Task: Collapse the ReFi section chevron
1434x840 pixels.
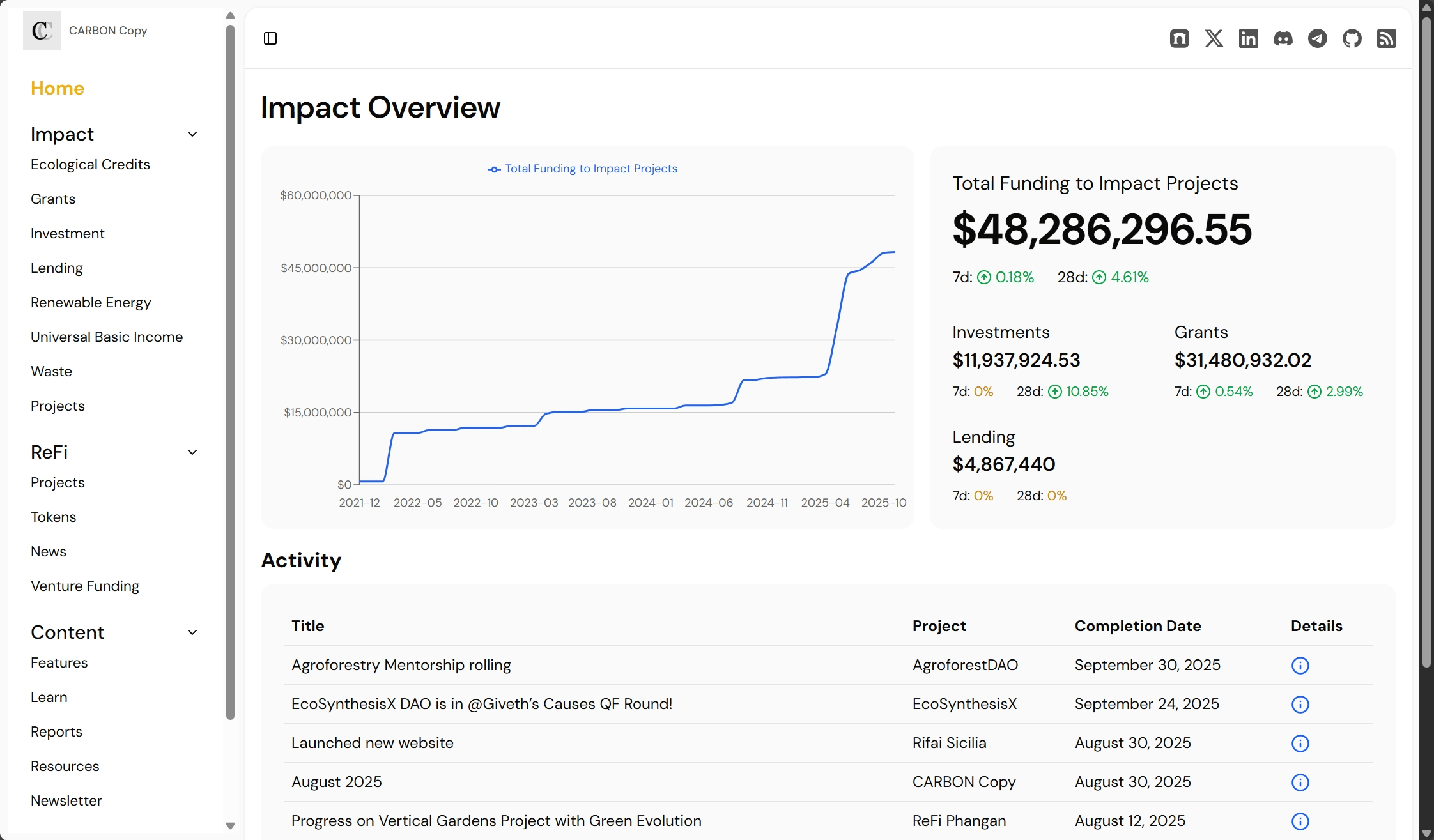Action: coord(192,452)
